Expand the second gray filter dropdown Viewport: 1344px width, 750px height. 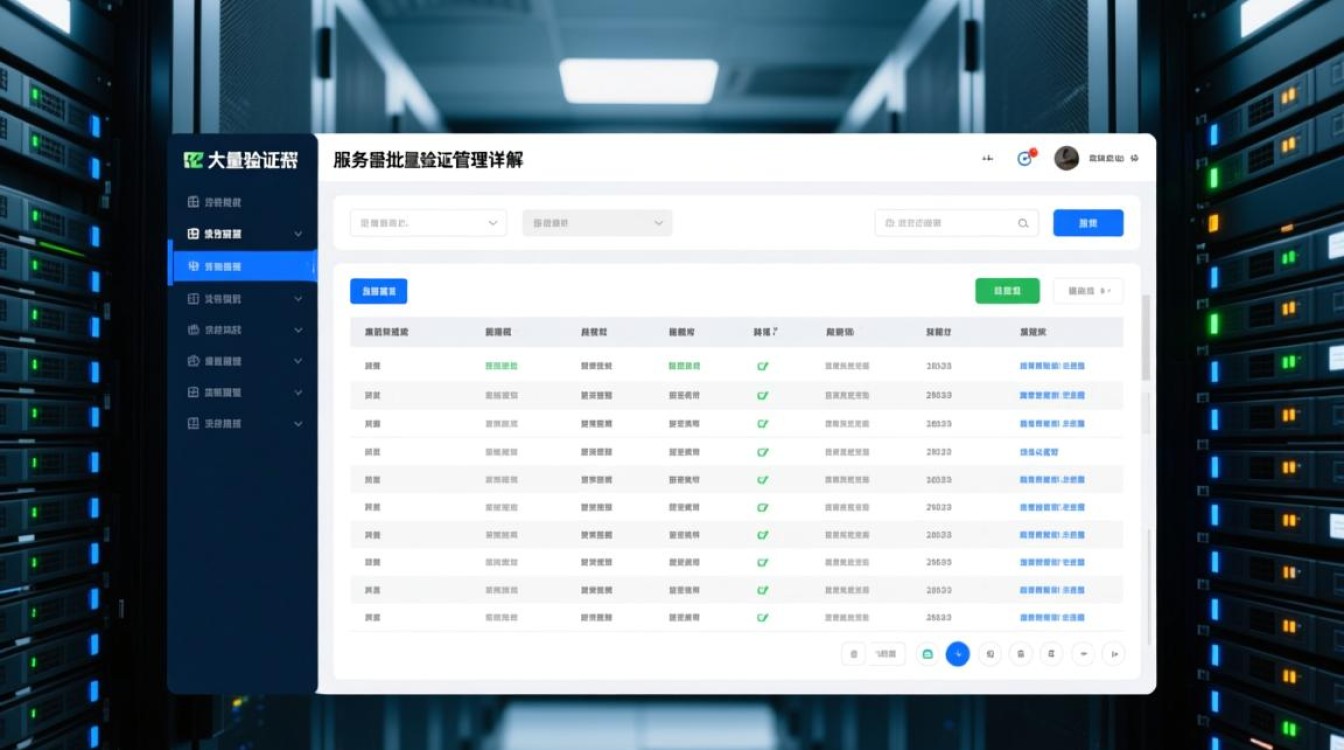[x=596, y=223]
